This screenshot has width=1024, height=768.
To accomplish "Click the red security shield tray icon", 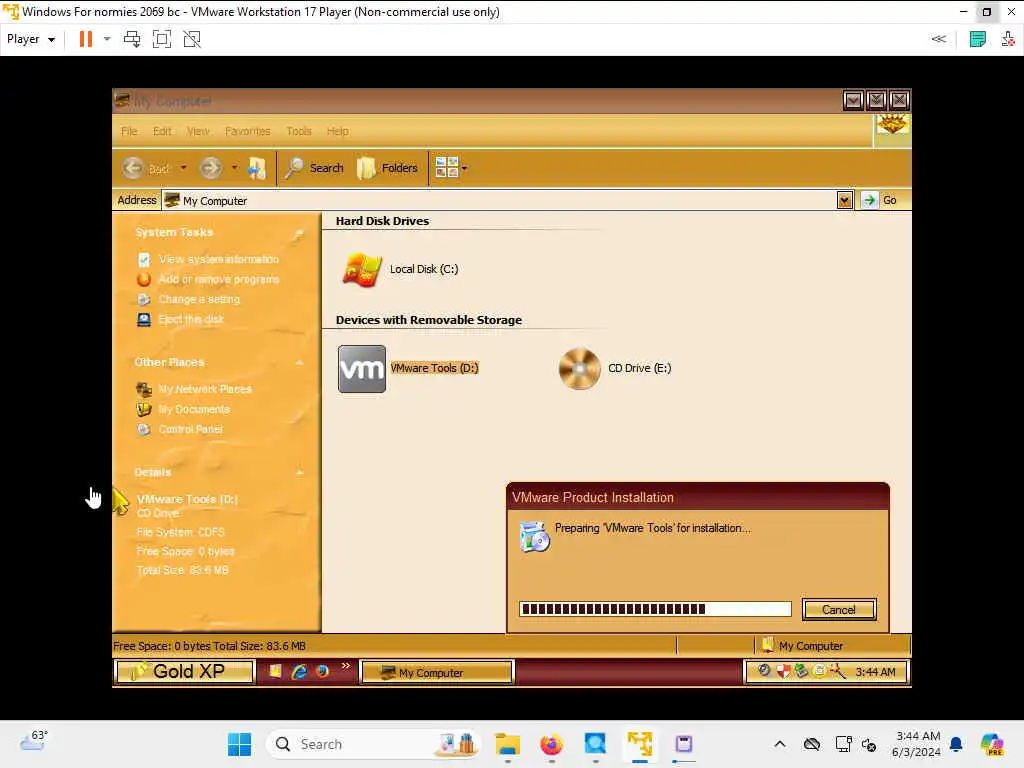I will (783, 671).
